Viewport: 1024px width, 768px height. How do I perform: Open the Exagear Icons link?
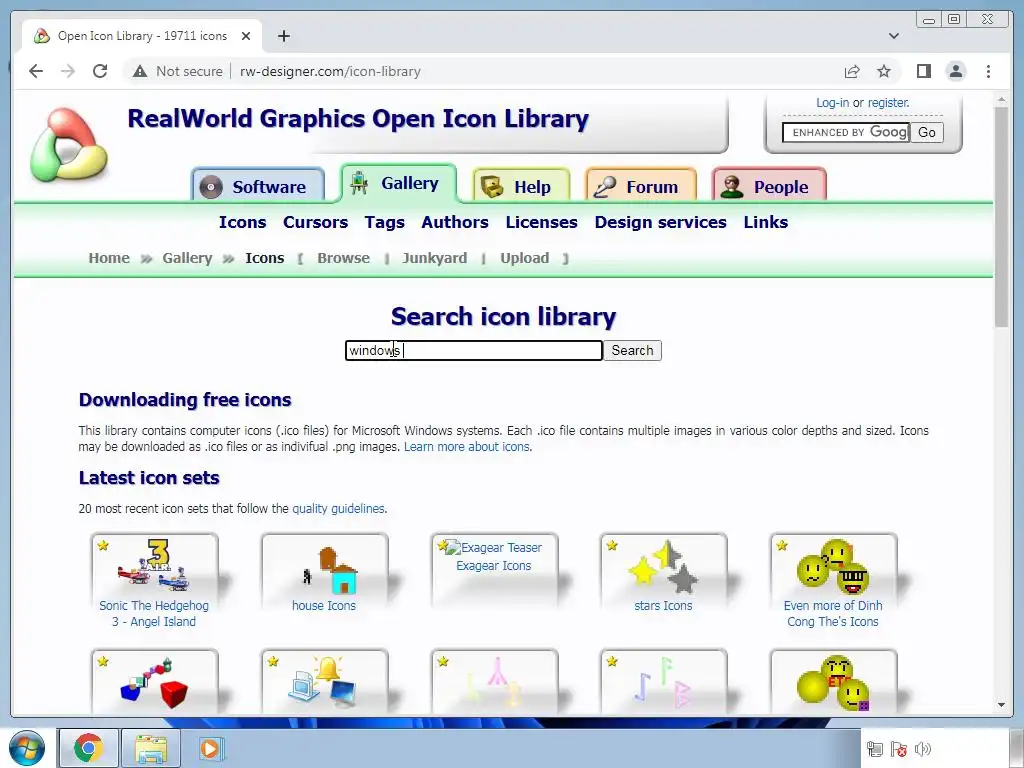click(494, 566)
